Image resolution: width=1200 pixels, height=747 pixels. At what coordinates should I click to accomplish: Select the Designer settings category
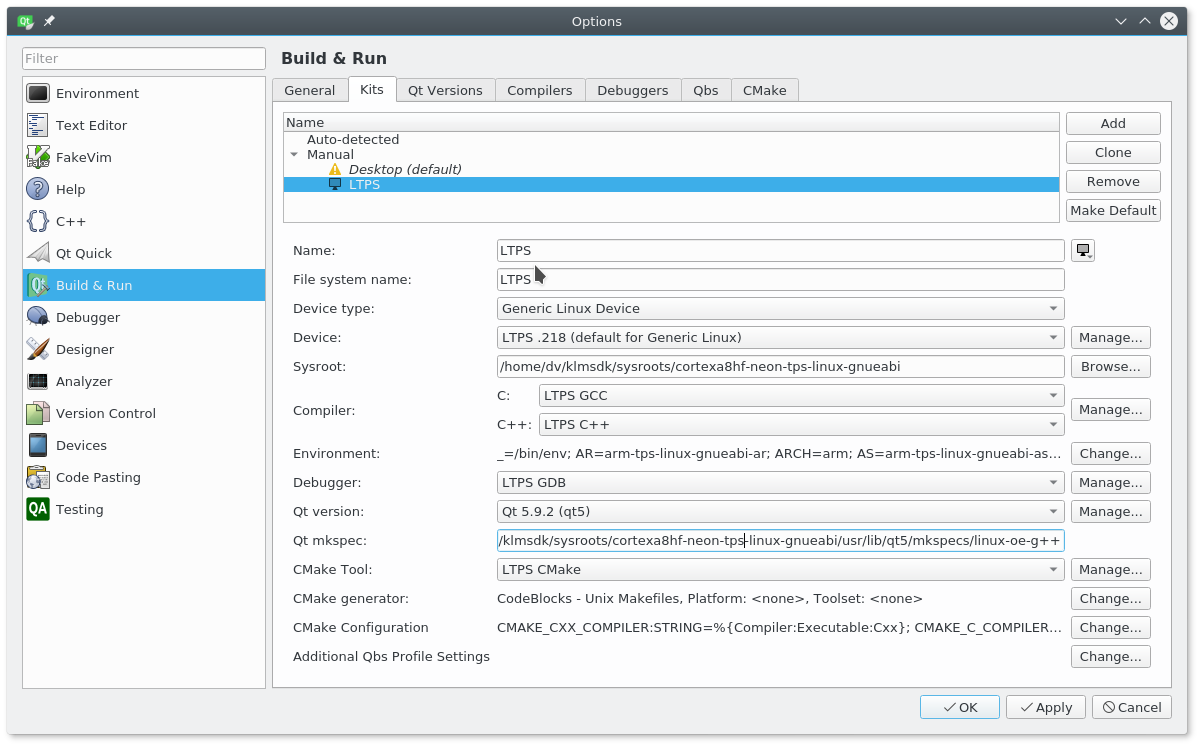[x=84, y=349]
